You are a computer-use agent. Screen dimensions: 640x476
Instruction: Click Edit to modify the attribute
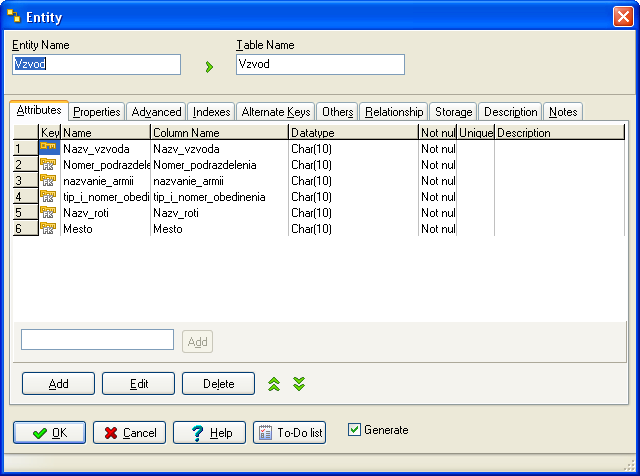coord(138,383)
